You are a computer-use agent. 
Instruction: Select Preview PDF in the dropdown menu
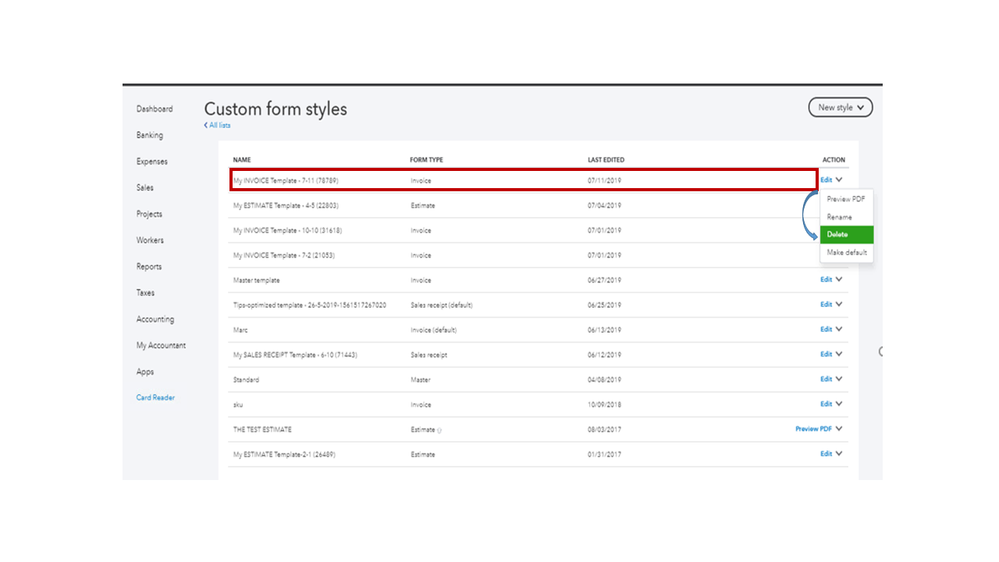pos(846,199)
